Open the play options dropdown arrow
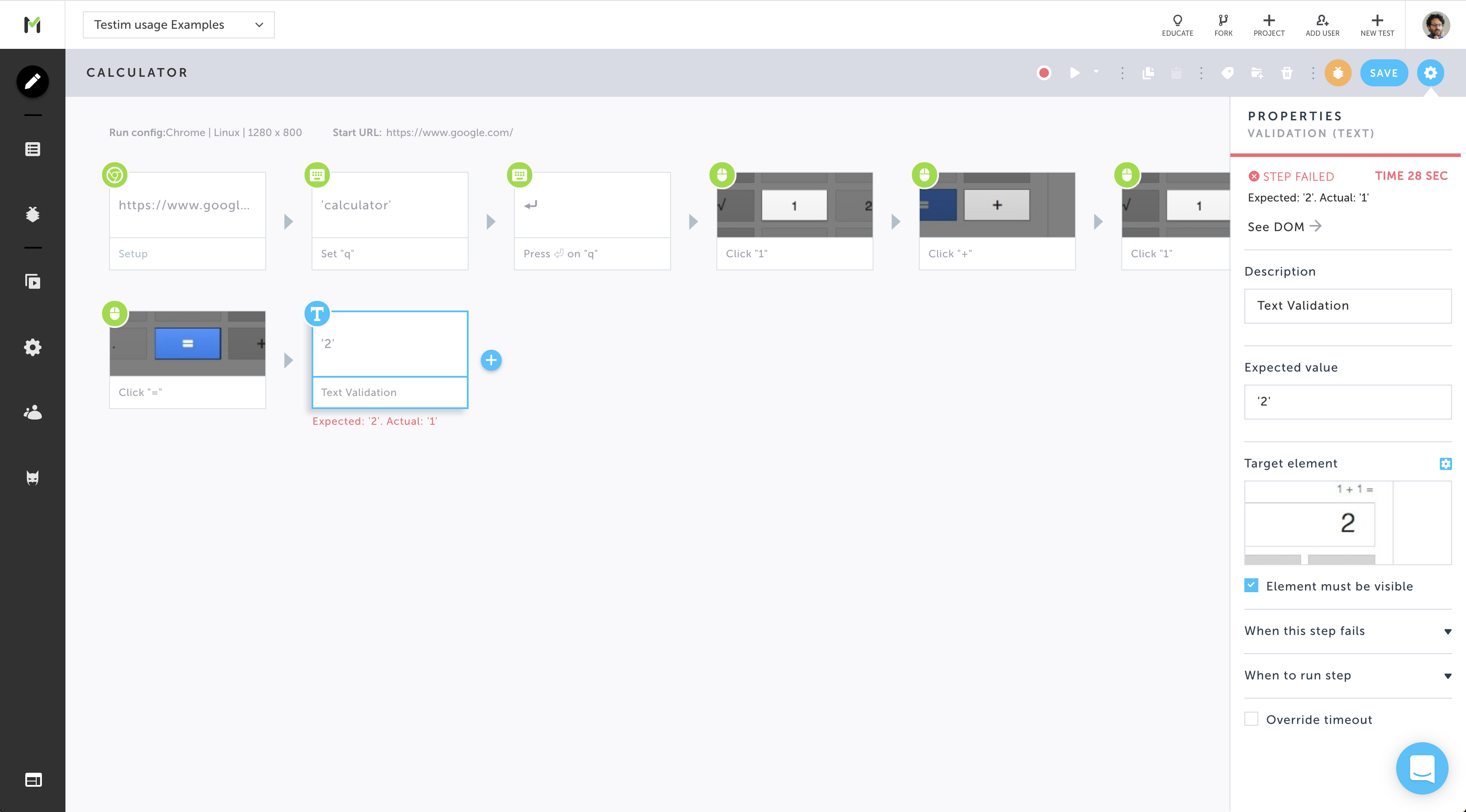 pos(1096,72)
